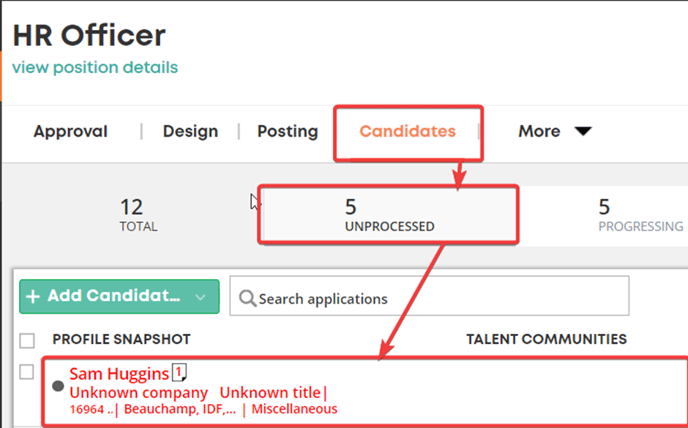Open the Add Candidate dropdown chevron

[x=200, y=297]
